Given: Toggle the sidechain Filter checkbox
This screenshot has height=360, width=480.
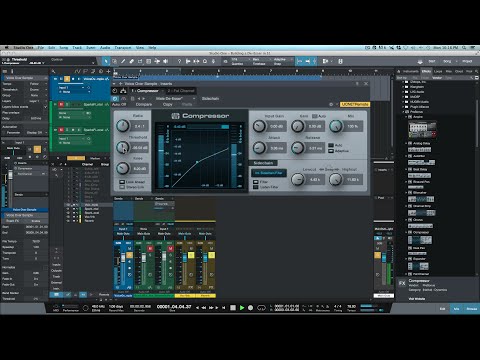Looking at the screenshot, I should pos(256,182).
